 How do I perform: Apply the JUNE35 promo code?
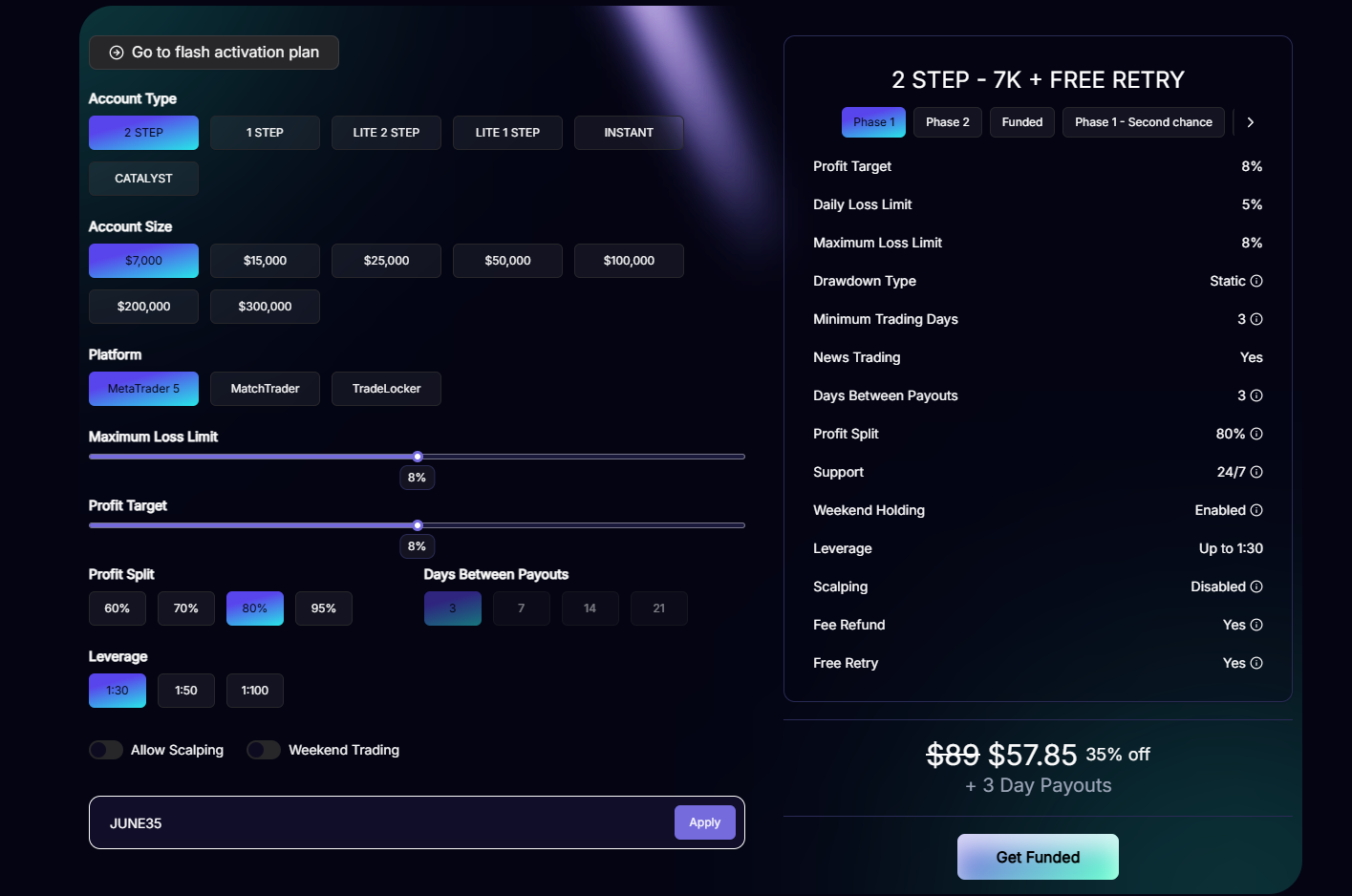tap(705, 822)
